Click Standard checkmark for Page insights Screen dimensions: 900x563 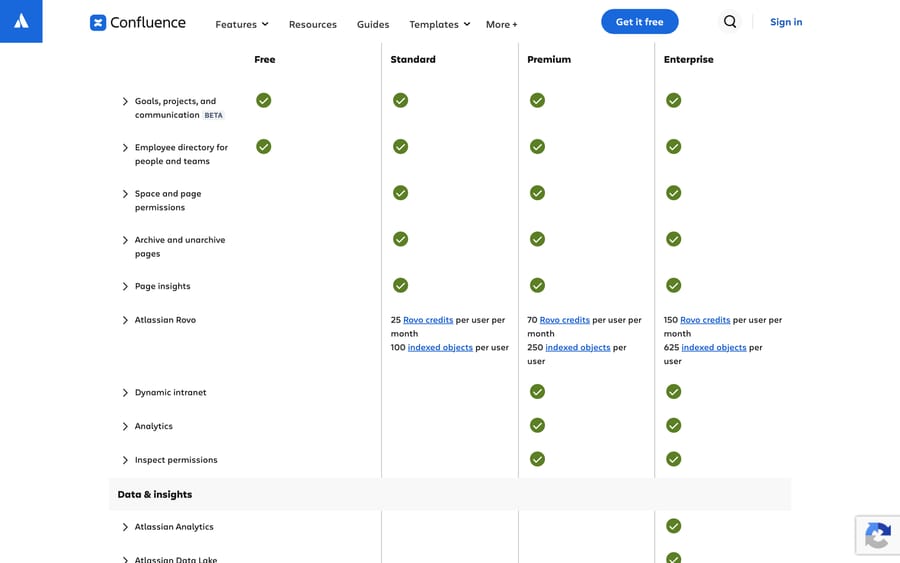pyautogui.click(x=401, y=285)
